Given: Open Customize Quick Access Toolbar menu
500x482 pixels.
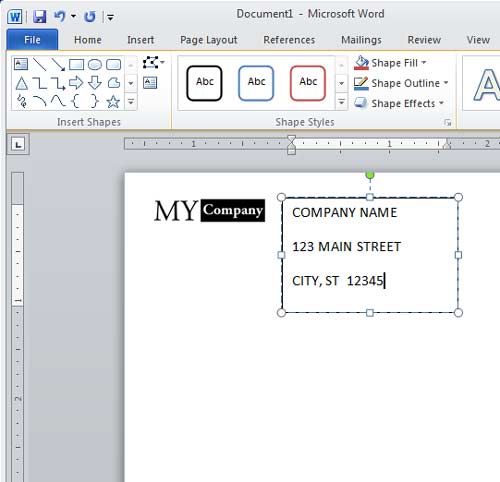Looking at the screenshot, I should [x=110, y=17].
